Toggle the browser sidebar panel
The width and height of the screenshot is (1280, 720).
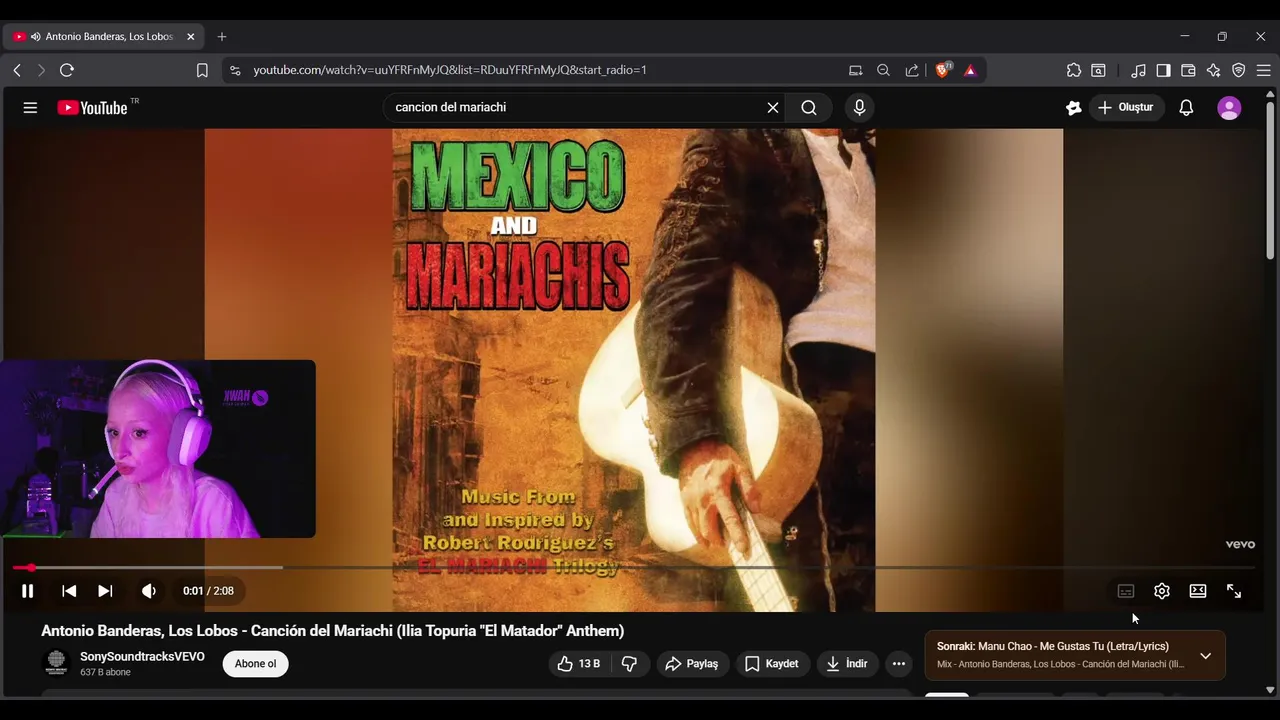coord(1163,70)
